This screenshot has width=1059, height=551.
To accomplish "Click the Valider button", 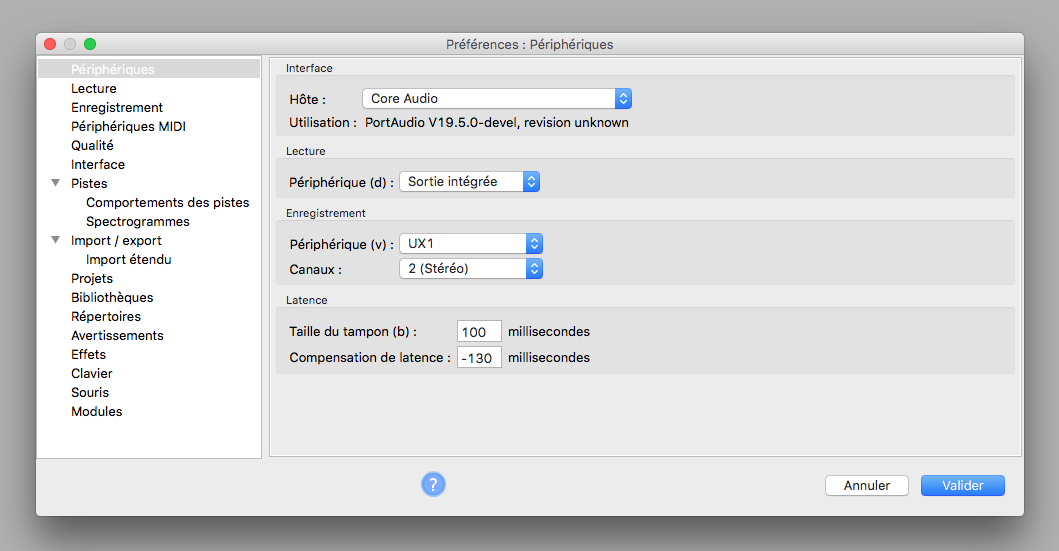I will (962, 485).
